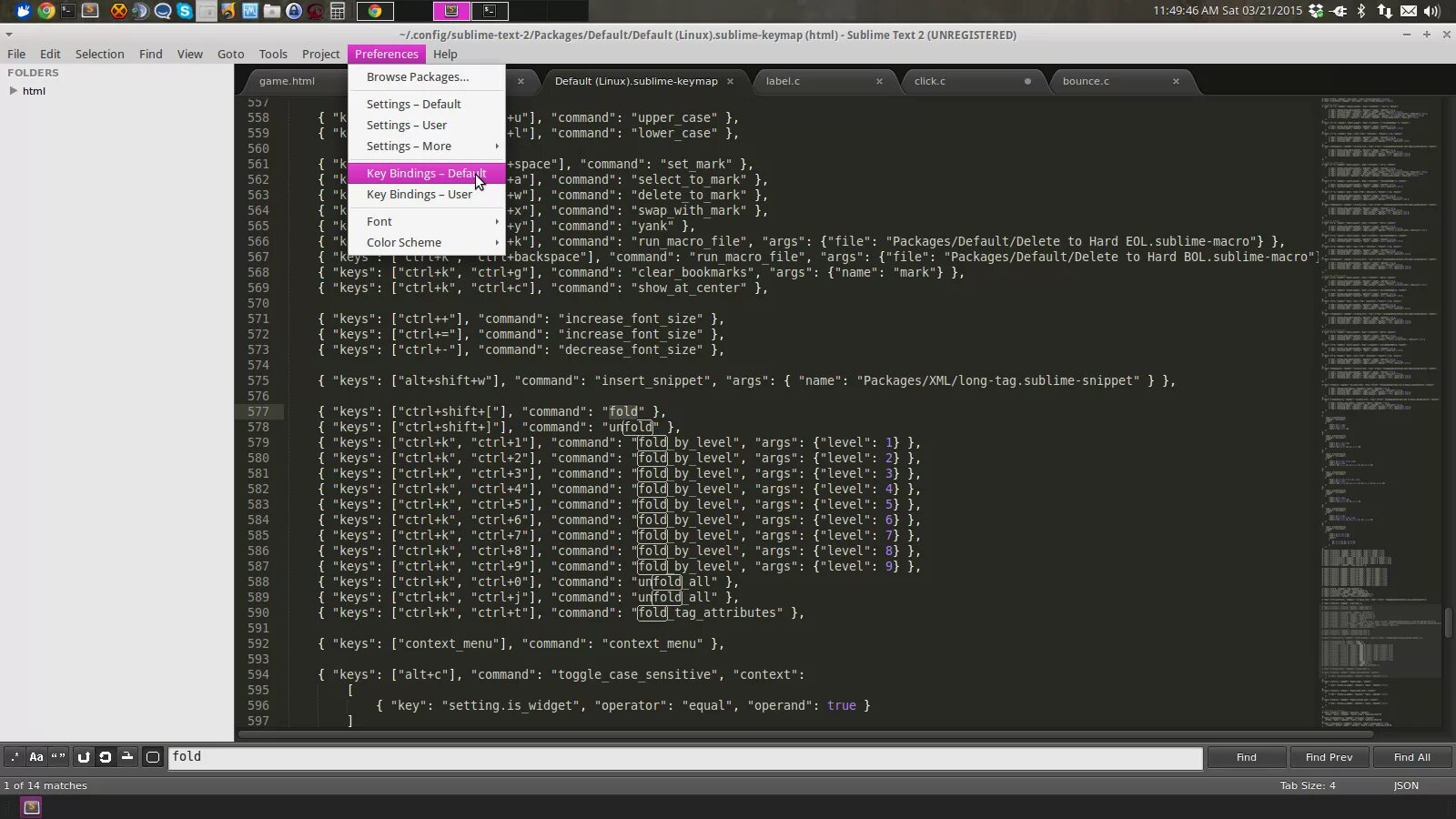The width and height of the screenshot is (1456, 819).
Task: Open Color Scheme submenu
Action: tap(426, 243)
